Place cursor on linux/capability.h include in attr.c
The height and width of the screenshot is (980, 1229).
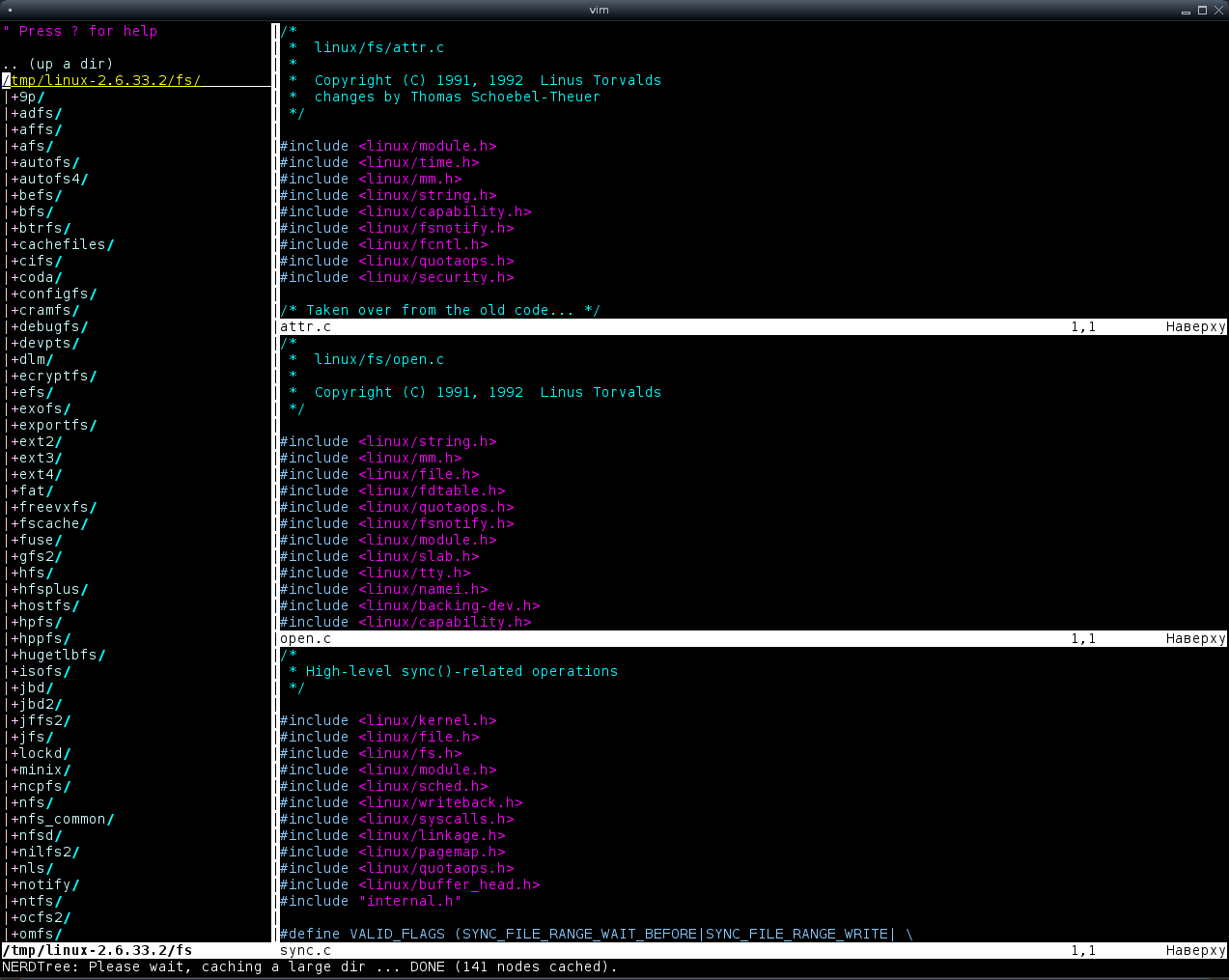[444, 211]
